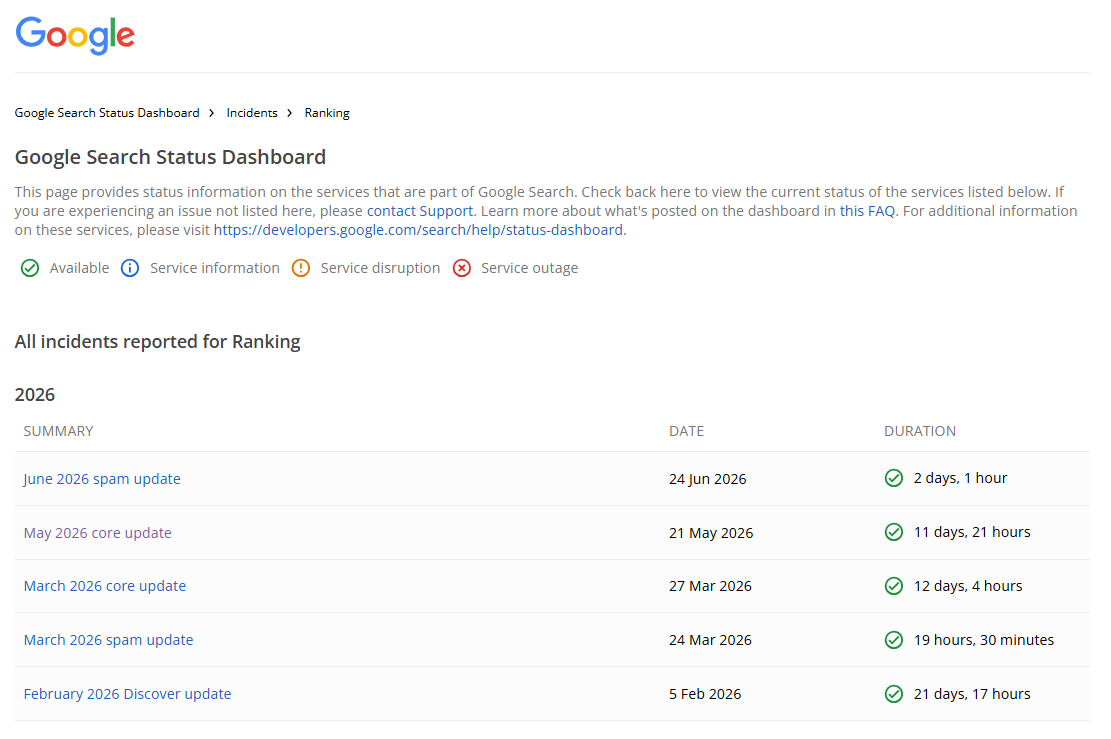Click the 2026 year heading
Screen dimensions: 1111x739
click(x=35, y=395)
